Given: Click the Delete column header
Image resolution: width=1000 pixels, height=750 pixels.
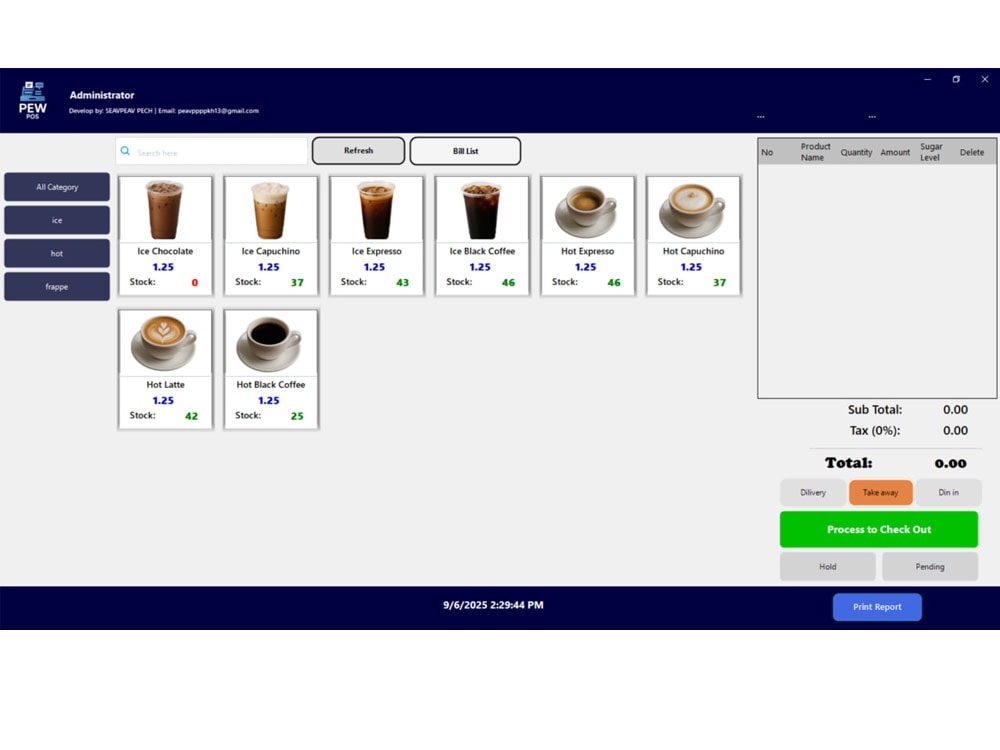Looking at the screenshot, I should coord(972,152).
